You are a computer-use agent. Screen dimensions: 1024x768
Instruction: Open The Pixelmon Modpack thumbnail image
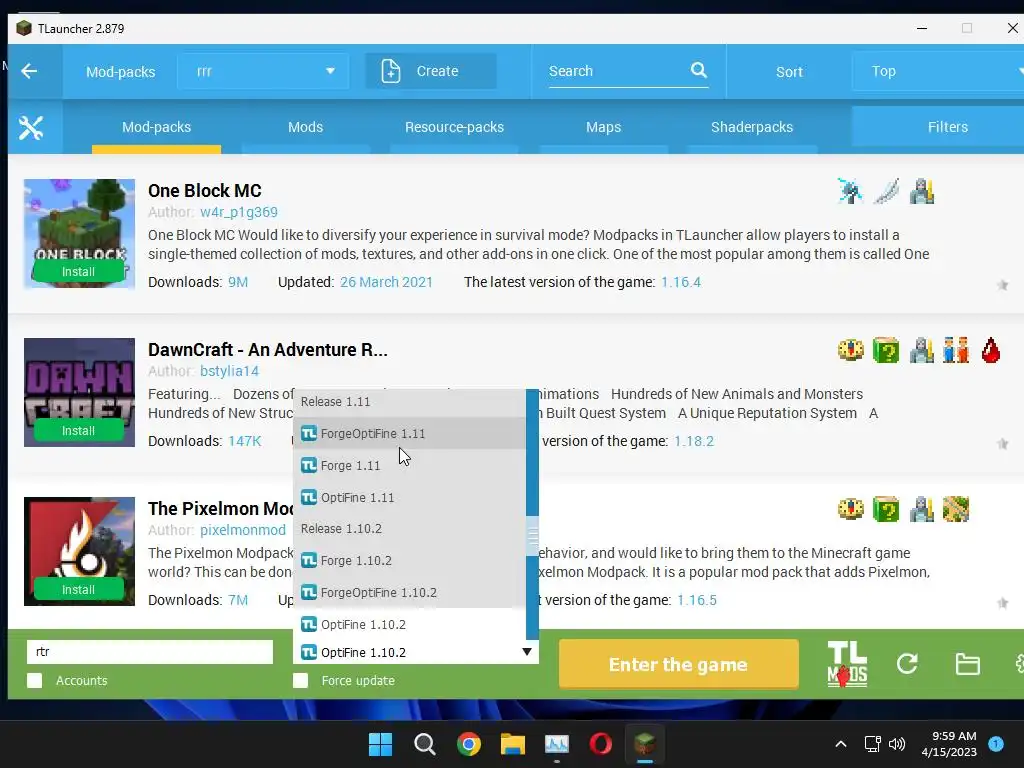(x=80, y=551)
